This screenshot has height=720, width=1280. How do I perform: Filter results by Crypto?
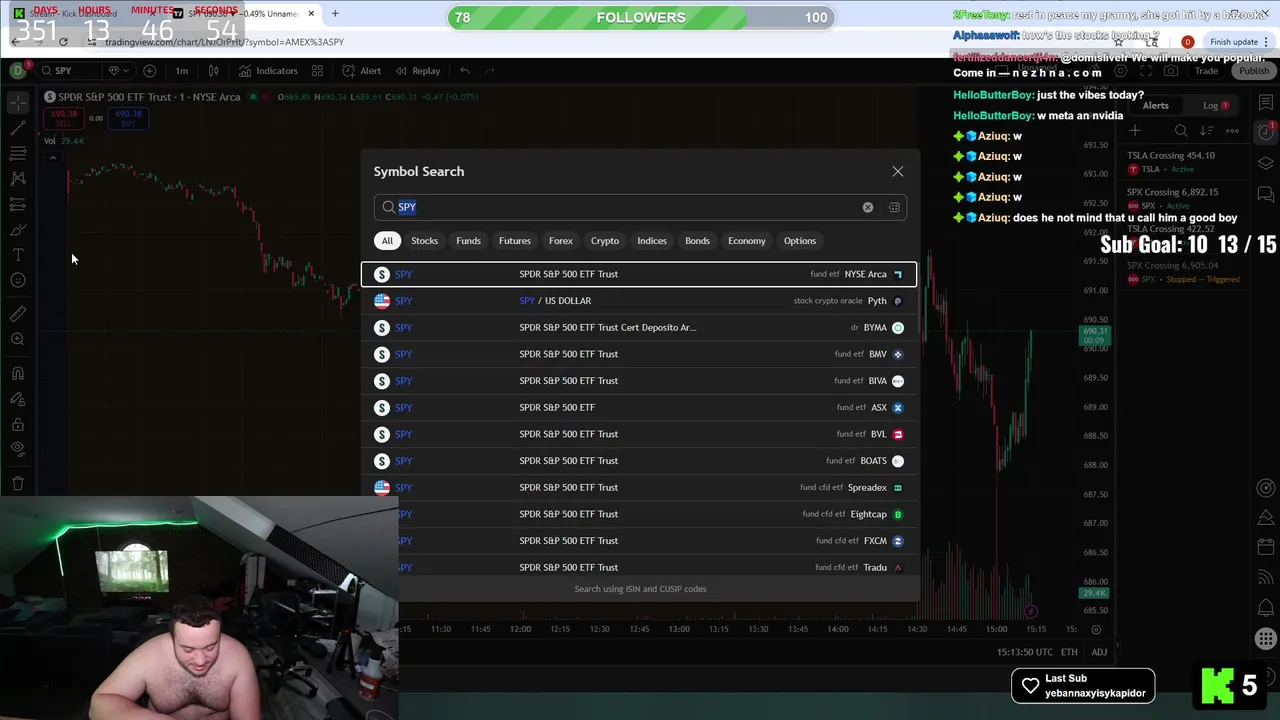point(605,241)
